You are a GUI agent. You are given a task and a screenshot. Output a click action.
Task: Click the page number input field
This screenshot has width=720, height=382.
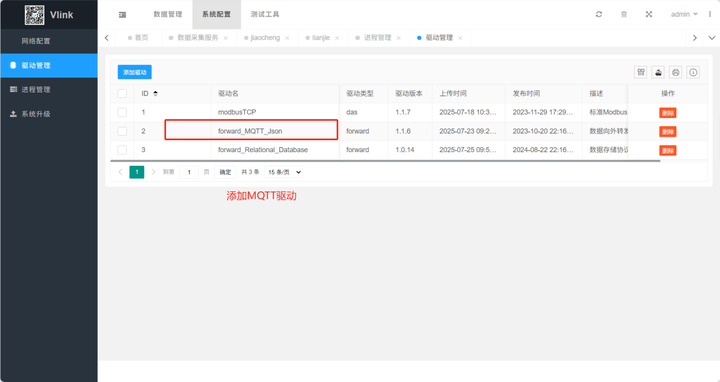[189, 172]
